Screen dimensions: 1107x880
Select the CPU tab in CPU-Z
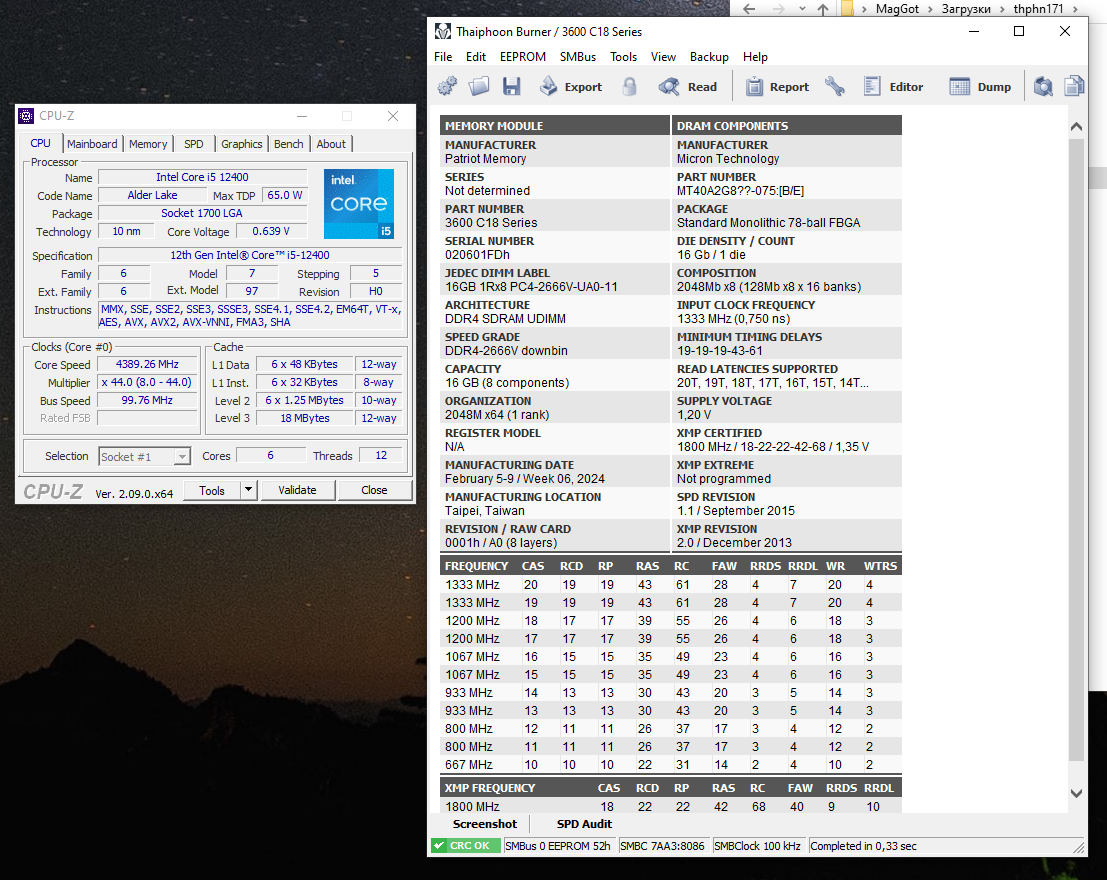coord(40,143)
